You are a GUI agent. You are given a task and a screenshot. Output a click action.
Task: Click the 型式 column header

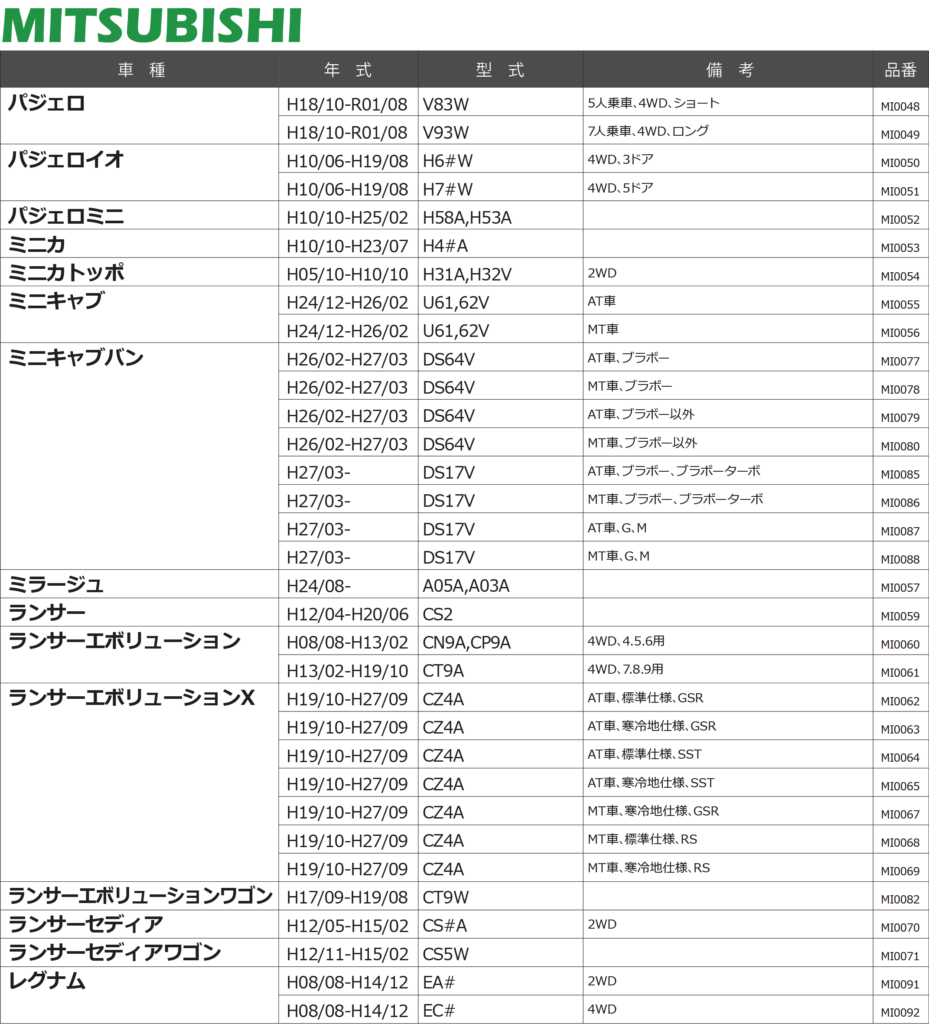click(x=500, y=70)
